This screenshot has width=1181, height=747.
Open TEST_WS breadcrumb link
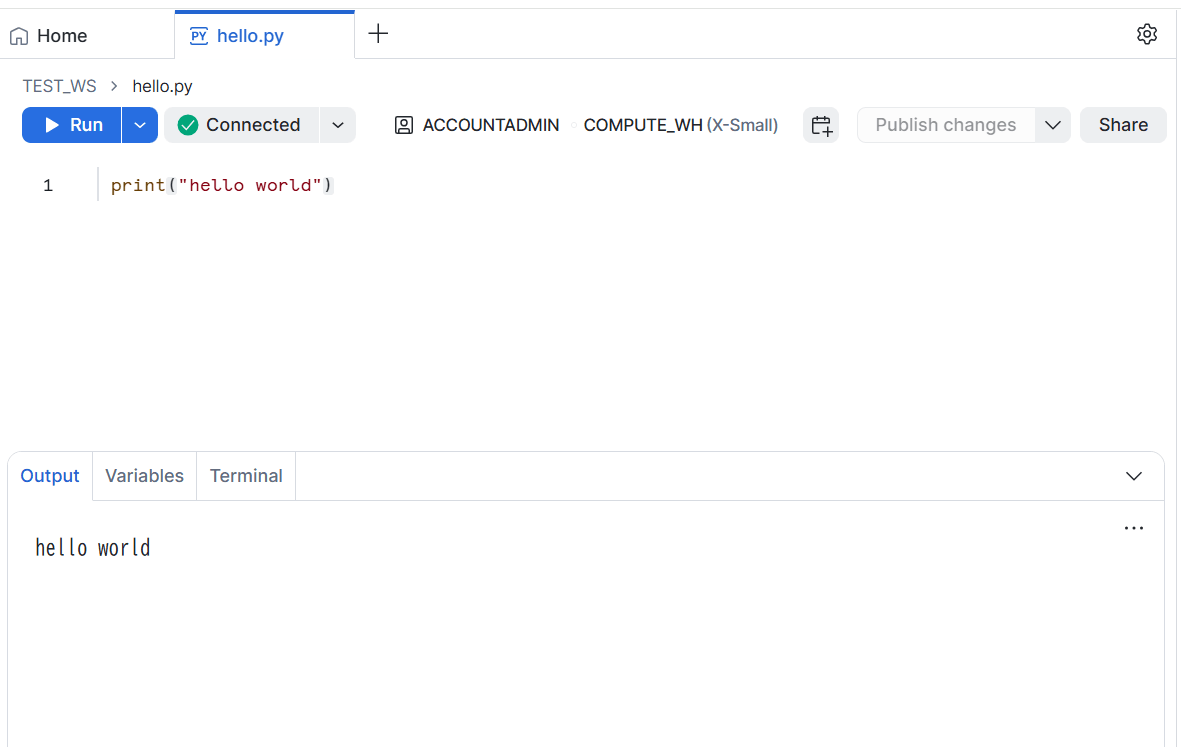pos(60,86)
